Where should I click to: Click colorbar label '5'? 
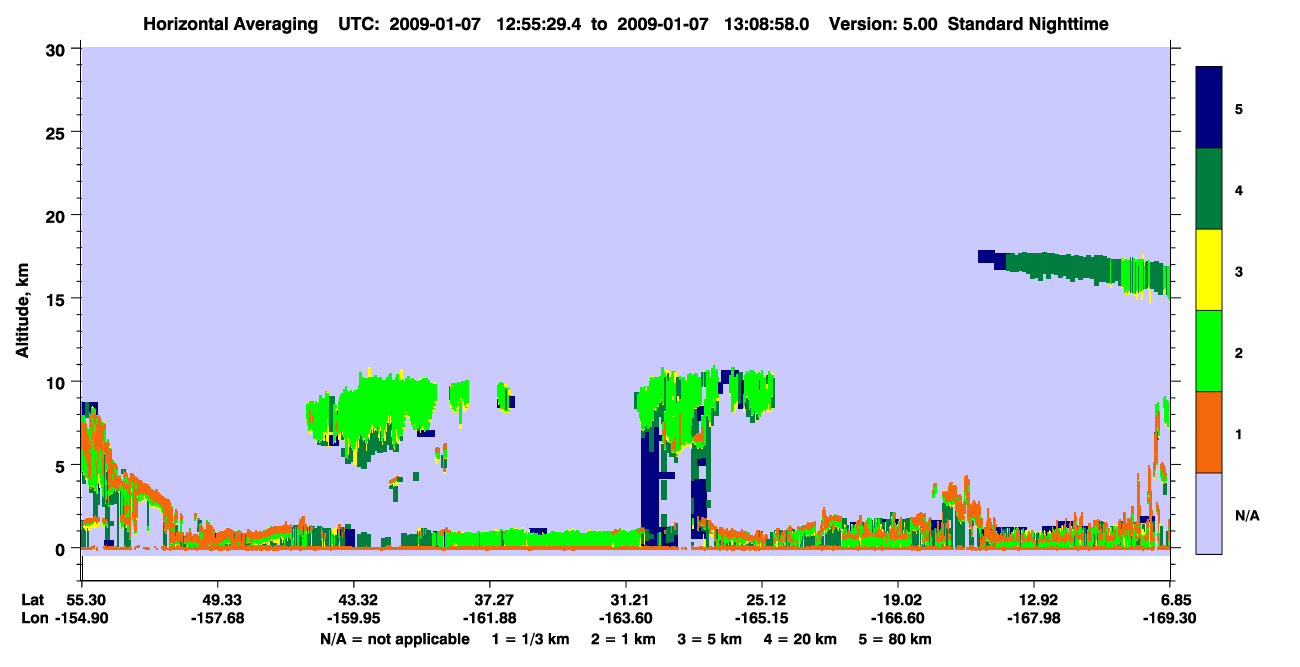click(x=1239, y=108)
